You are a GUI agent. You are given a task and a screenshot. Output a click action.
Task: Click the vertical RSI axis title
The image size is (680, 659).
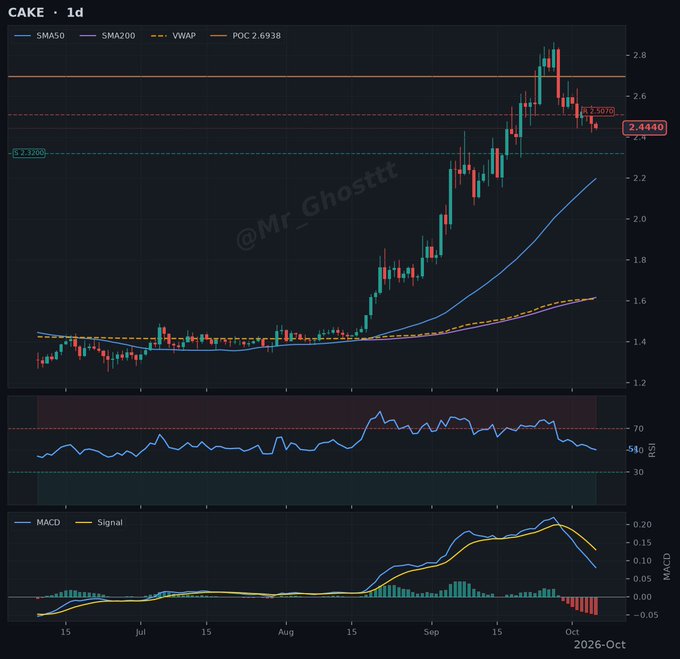pos(651,450)
